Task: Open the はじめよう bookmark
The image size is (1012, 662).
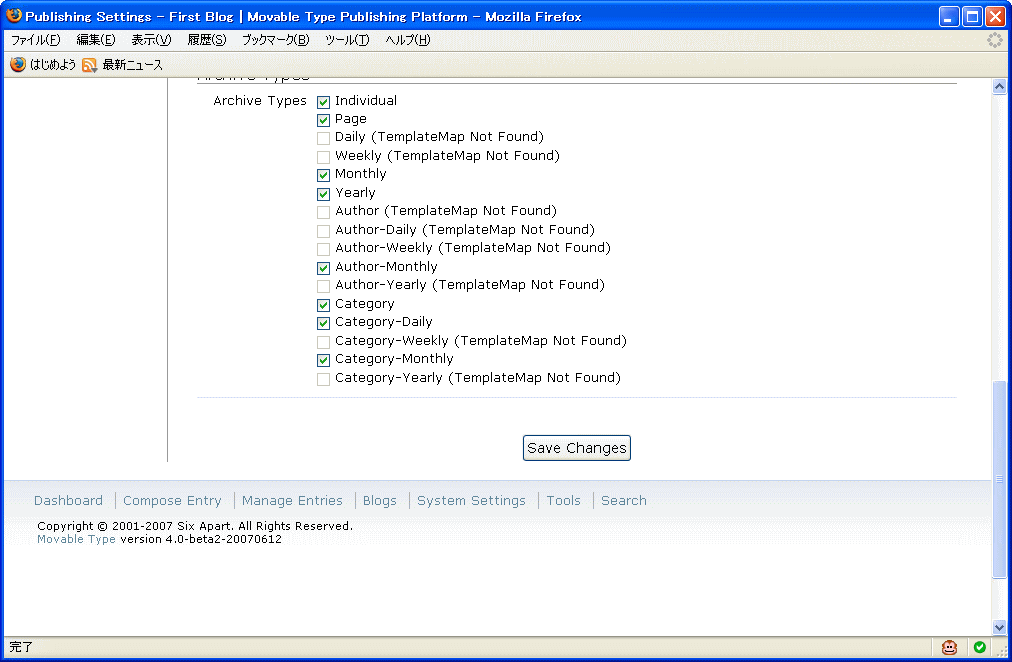Action: [x=53, y=65]
